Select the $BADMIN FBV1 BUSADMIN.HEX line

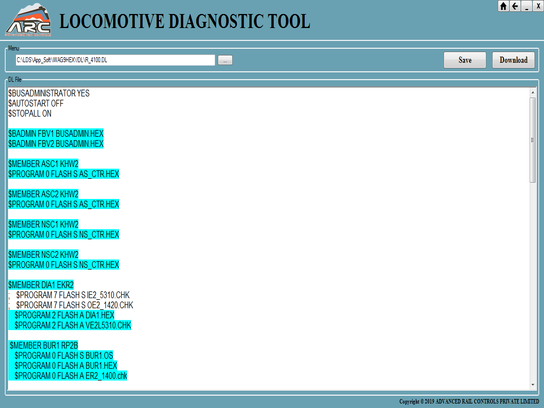coord(56,134)
